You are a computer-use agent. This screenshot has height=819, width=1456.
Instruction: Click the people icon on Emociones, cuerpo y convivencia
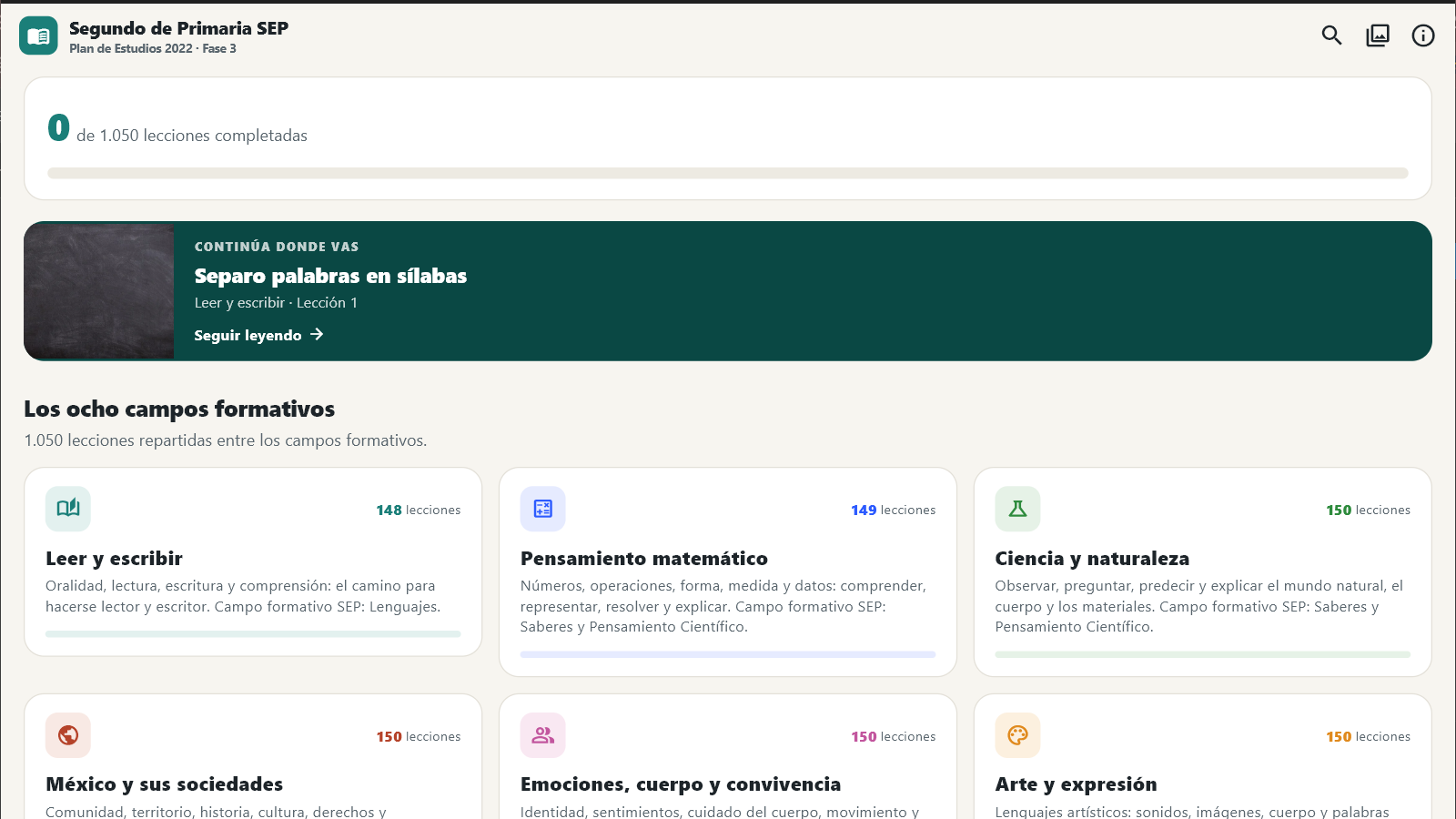coord(543,735)
